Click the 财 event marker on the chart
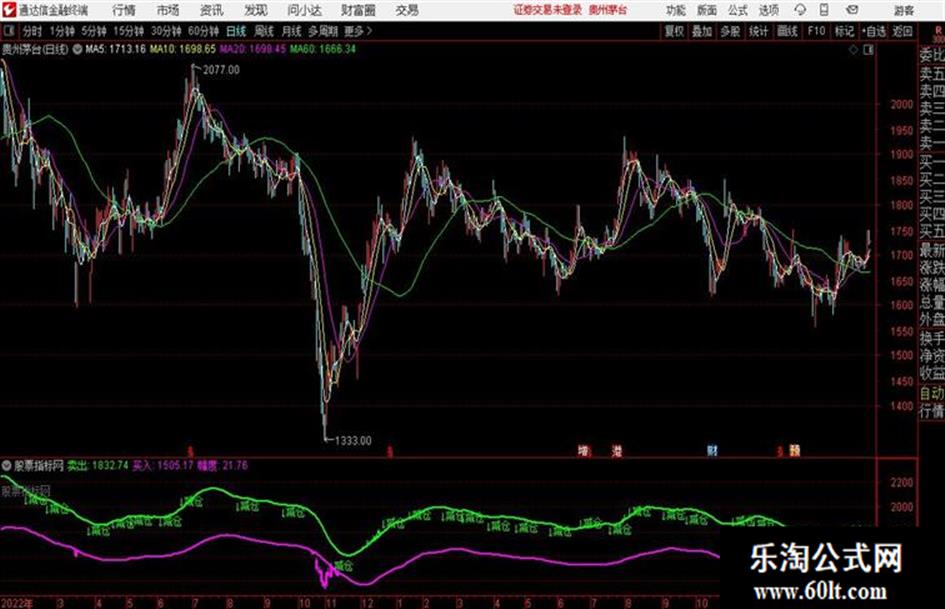This screenshot has width=945, height=609. click(x=712, y=450)
